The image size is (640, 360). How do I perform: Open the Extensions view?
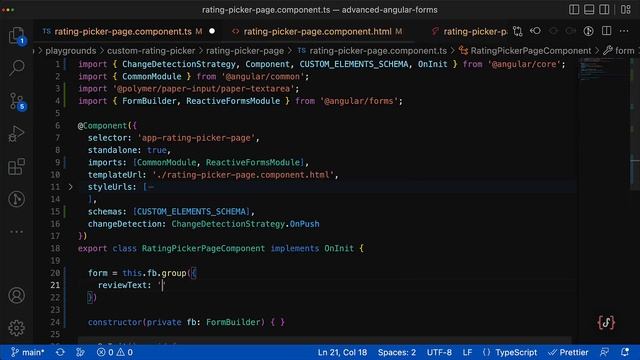pos(16,167)
